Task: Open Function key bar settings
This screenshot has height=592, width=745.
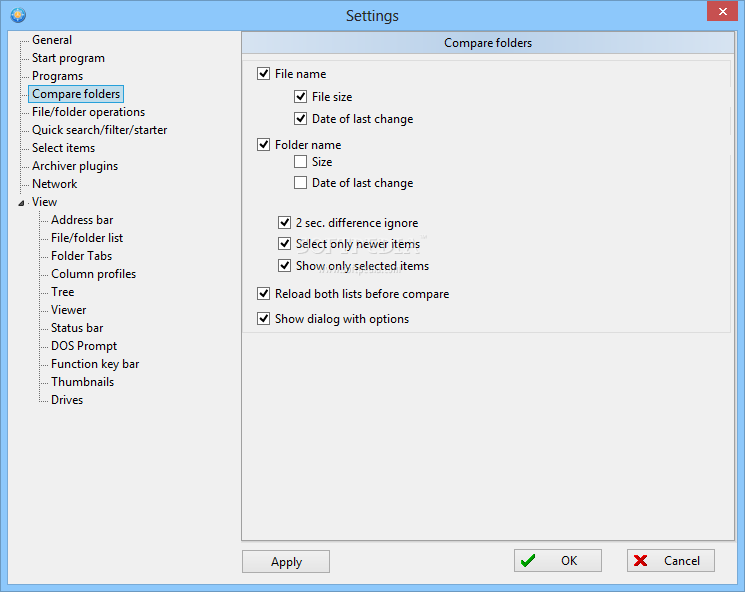Action: coord(95,364)
